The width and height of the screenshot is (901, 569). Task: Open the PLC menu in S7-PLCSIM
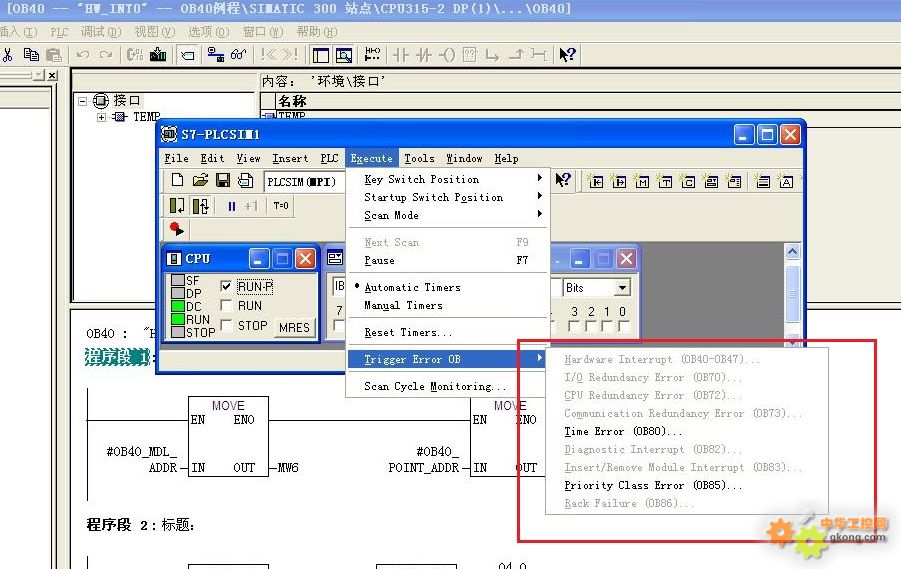coord(329,159)
